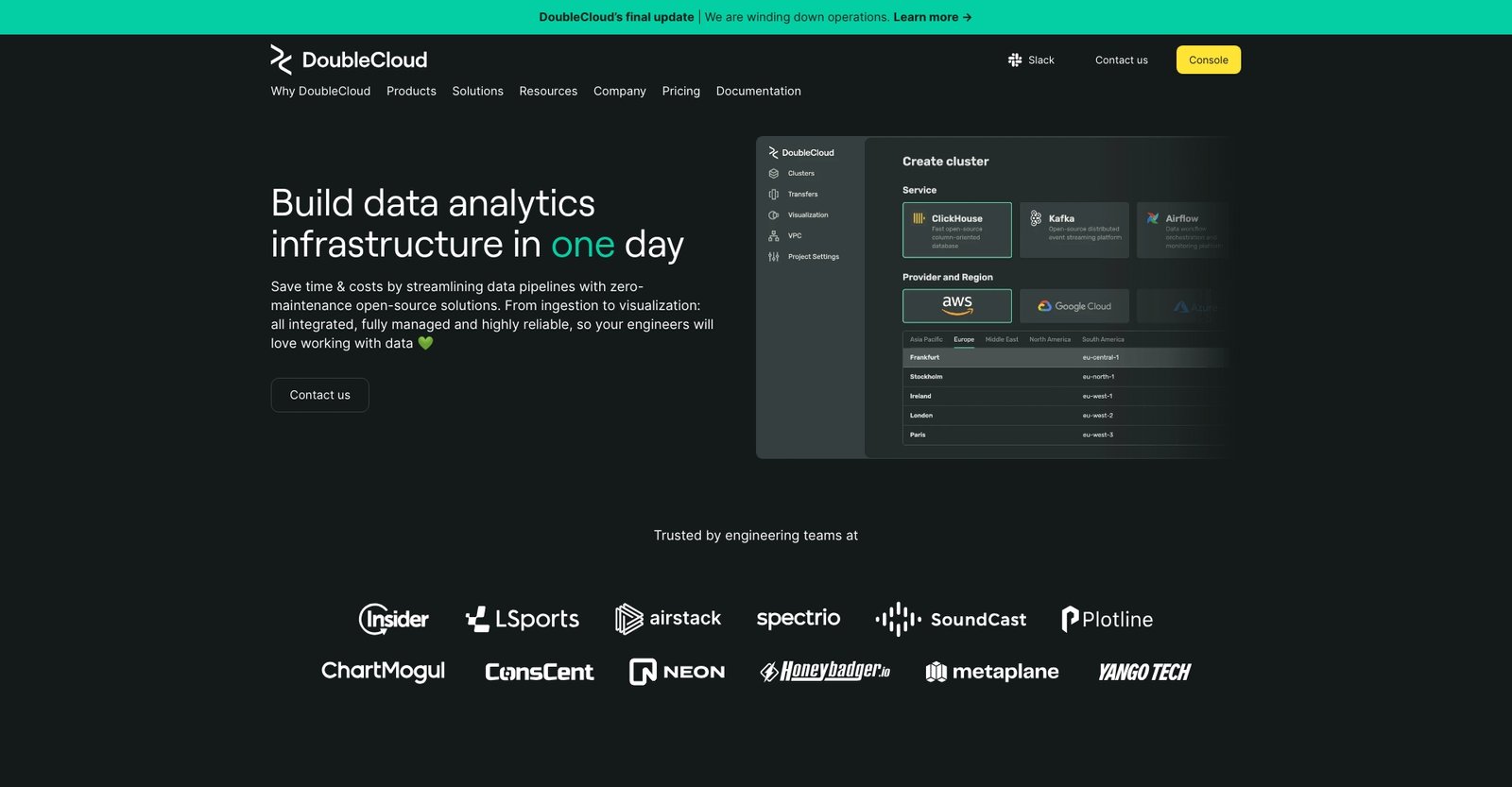Click VPC icon in console preview sidebar
The image size is (1512, 787).
click(x=774, y=236)
